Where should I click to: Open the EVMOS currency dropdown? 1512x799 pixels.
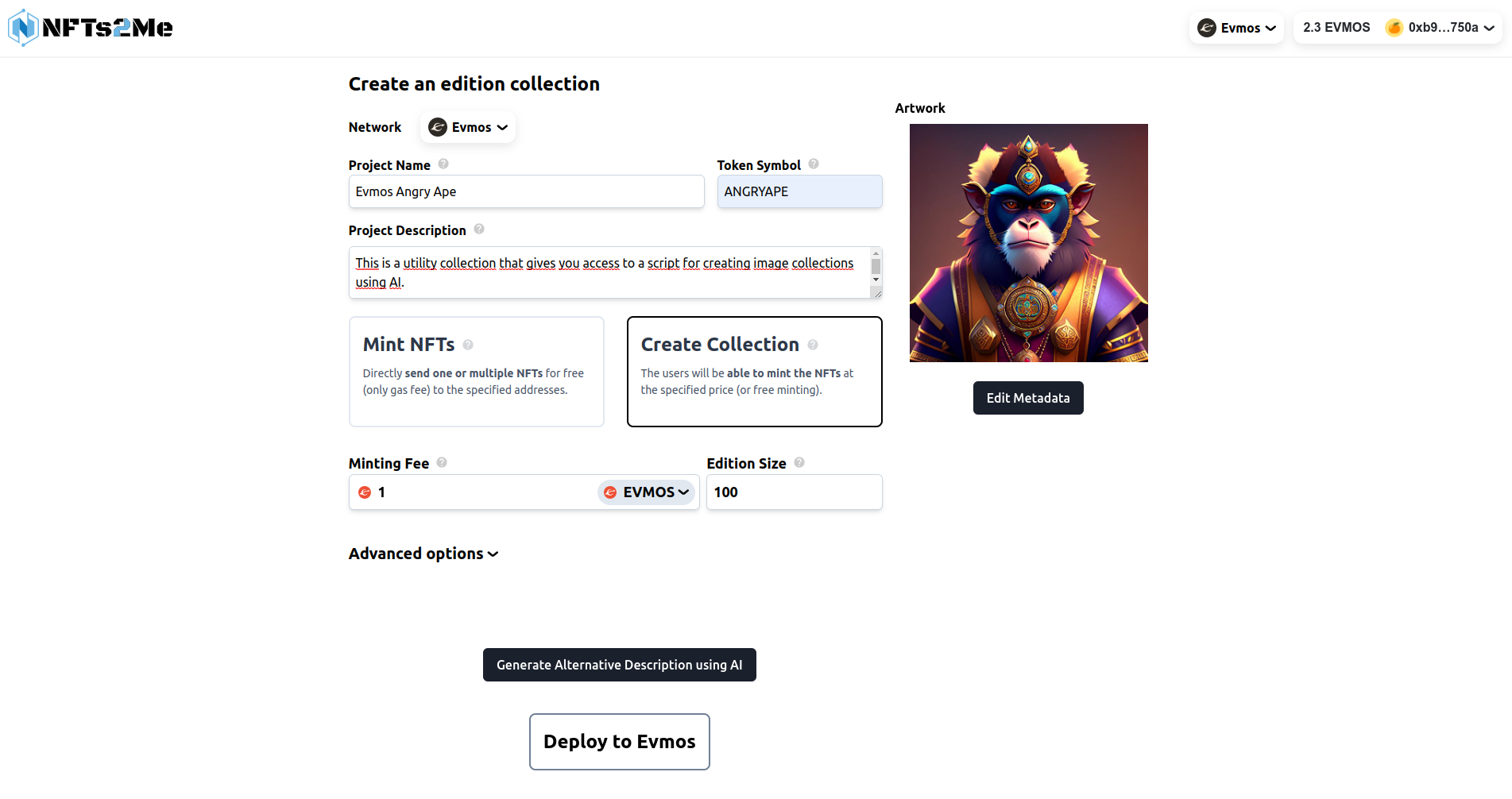pyautogui.click(x=646, y=492)
